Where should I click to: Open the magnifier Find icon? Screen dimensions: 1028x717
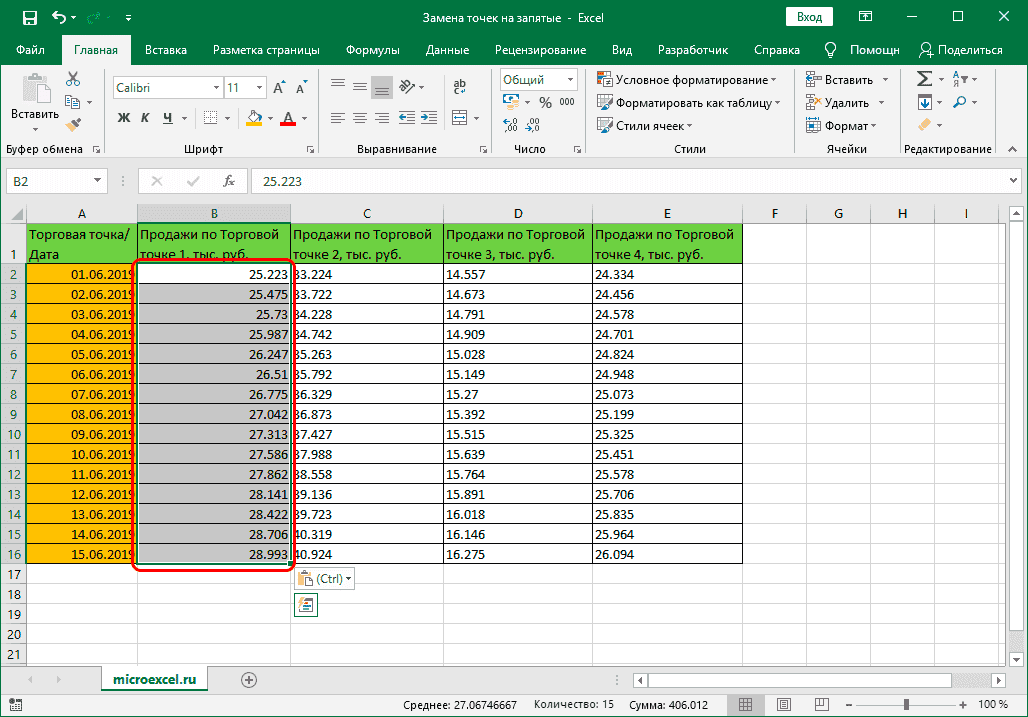961,101
